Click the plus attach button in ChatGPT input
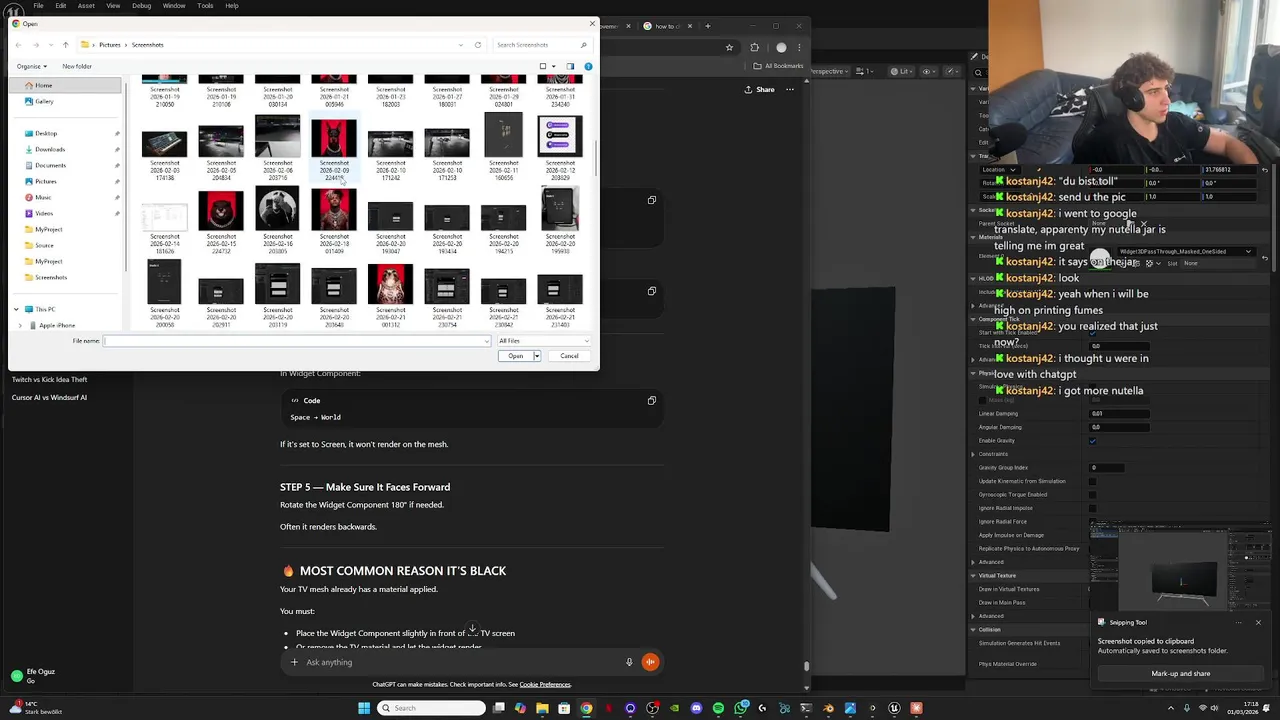This screenshot has width=1280, height=720. (x=294, y=662)
